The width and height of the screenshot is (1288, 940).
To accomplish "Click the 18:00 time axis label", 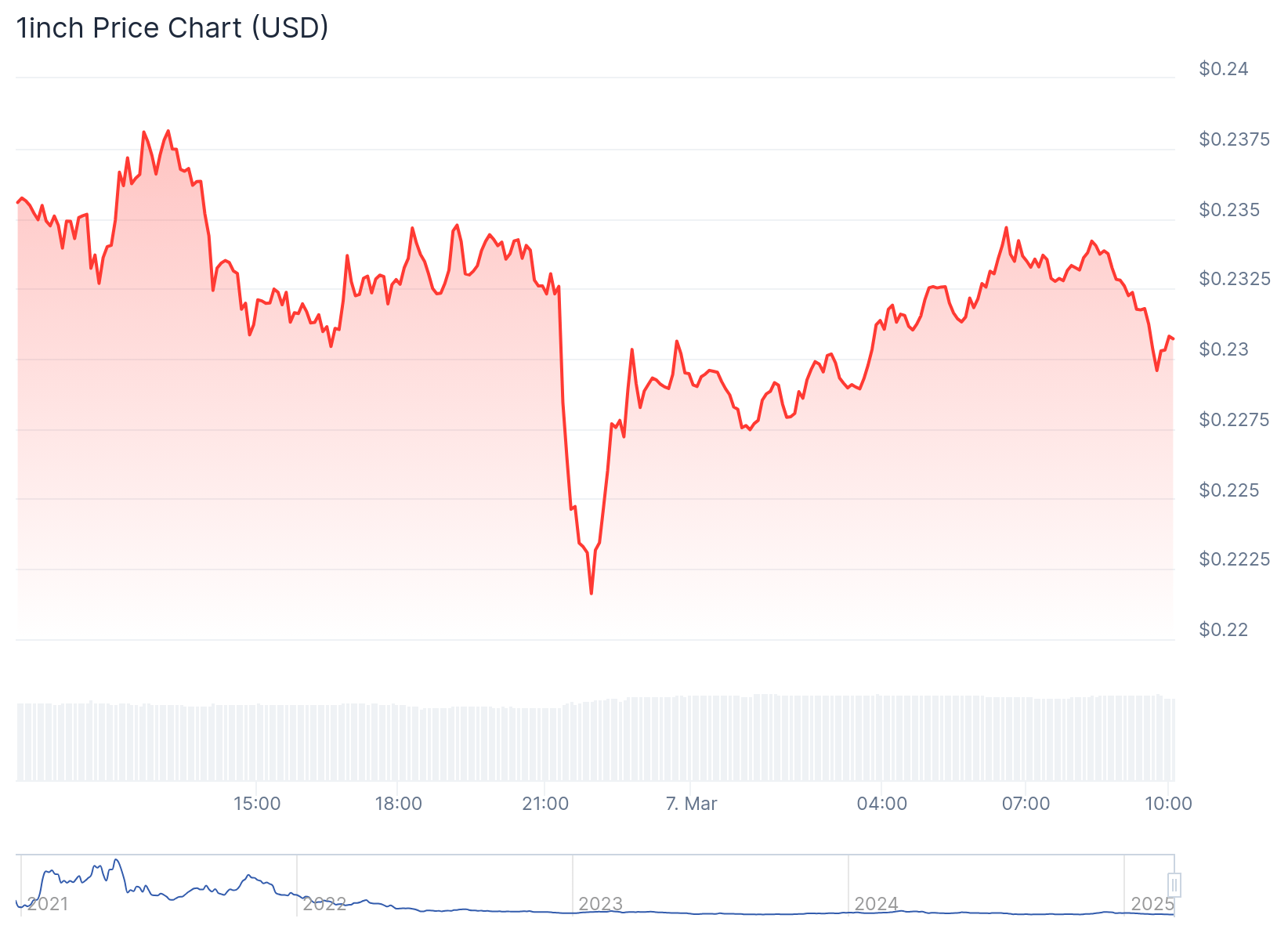I will point(398,804).
